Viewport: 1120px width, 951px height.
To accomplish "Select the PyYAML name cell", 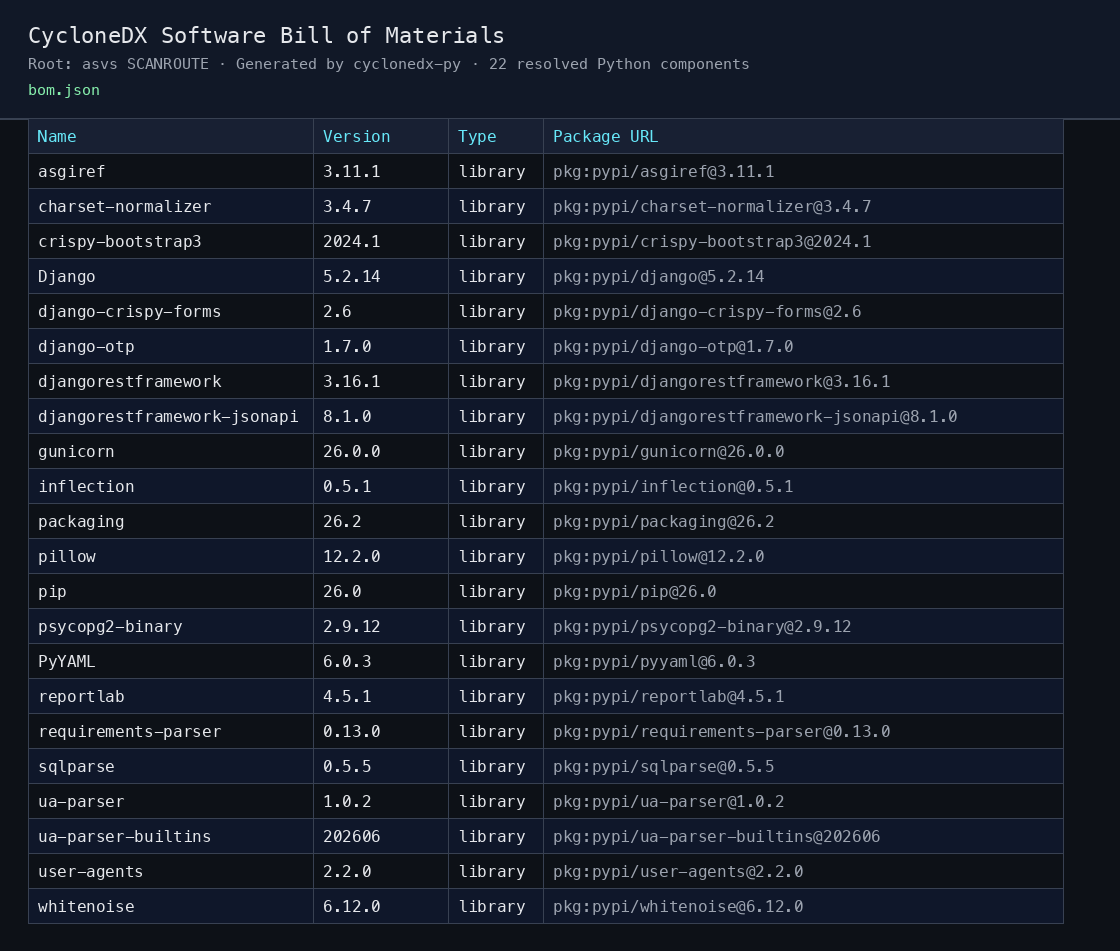I will coord(171,662).
